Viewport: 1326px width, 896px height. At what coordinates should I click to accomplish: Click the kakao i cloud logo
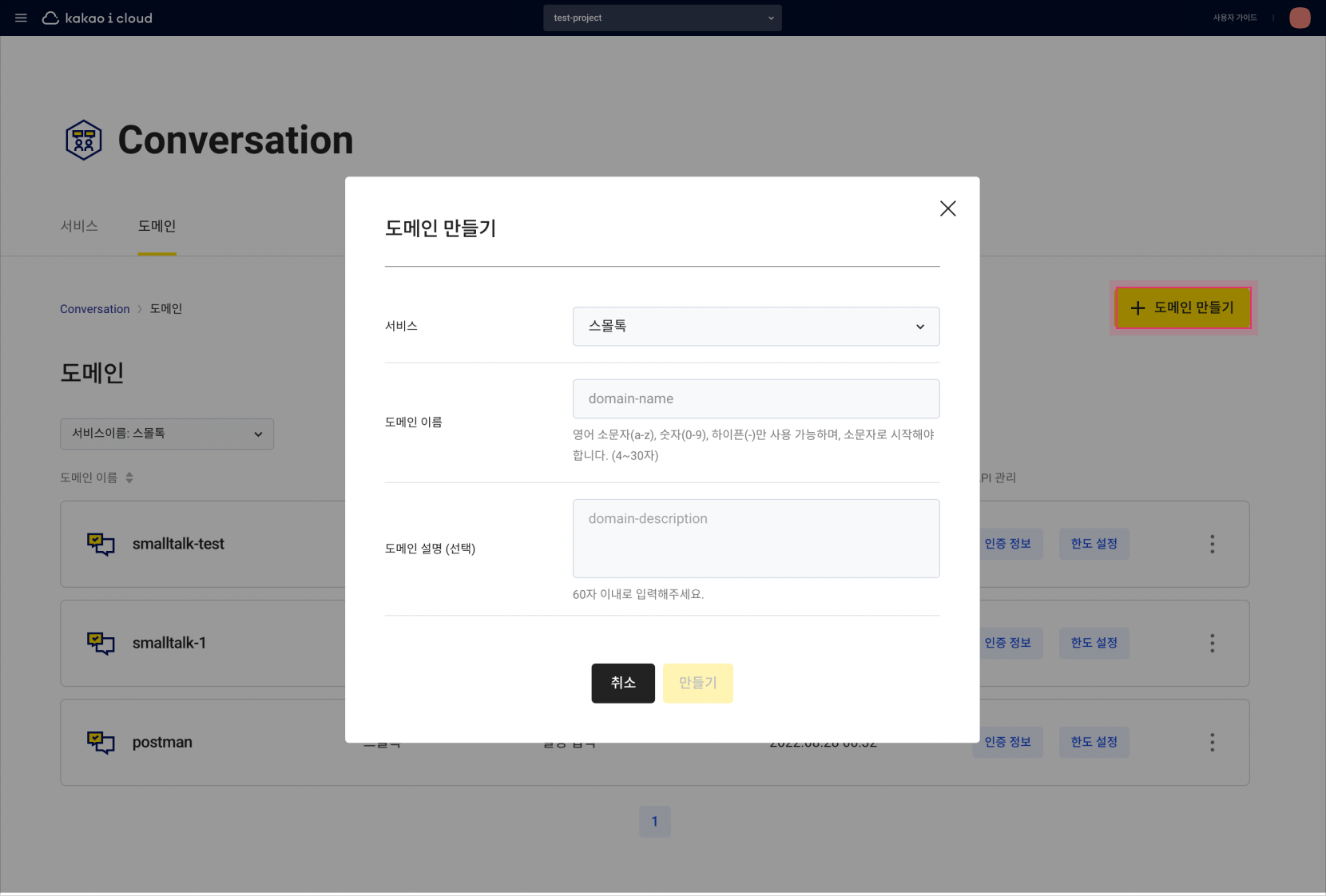pyautogui.click(x=97, y=18)
